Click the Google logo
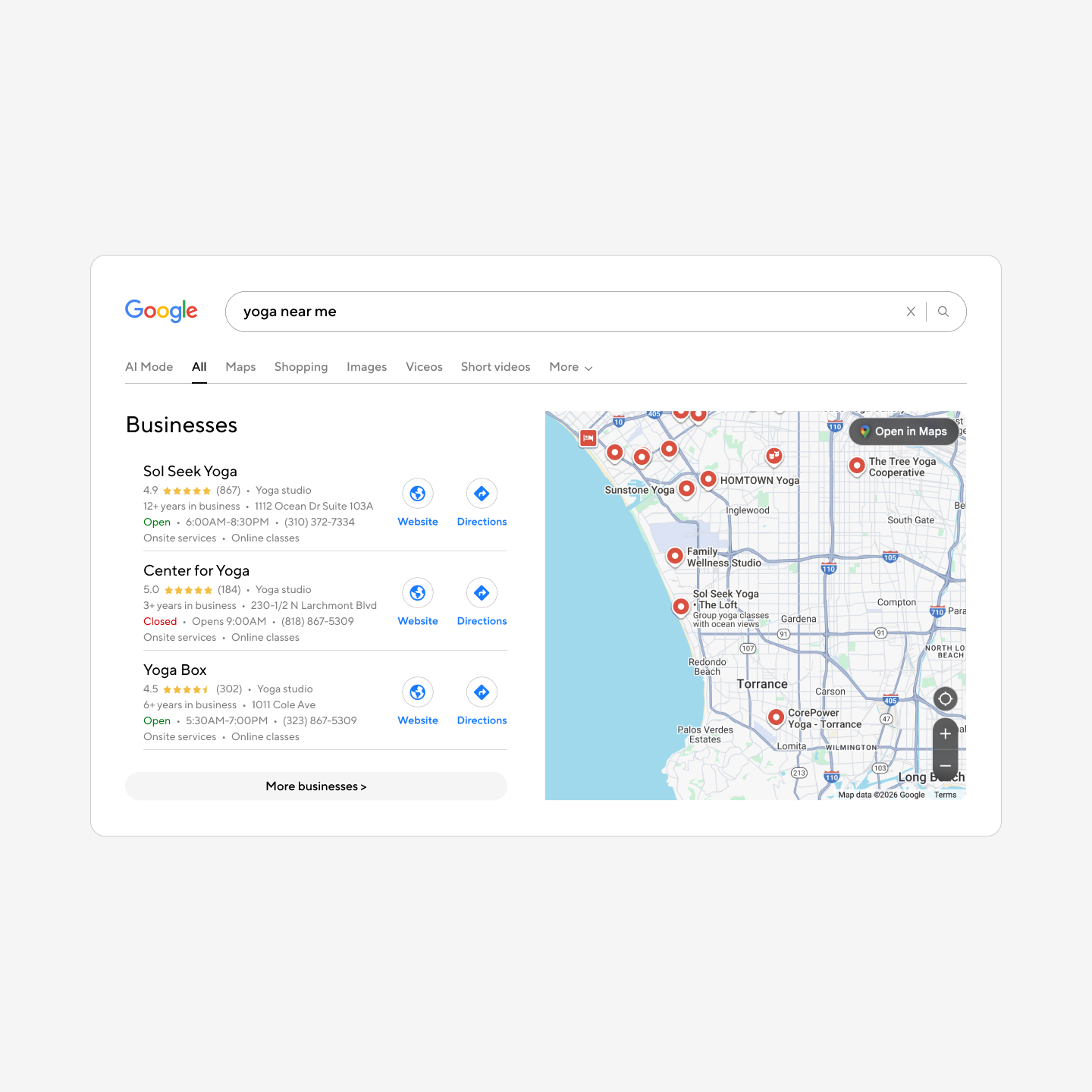This screenshot has width=1092, height=1092. (161, 311)
